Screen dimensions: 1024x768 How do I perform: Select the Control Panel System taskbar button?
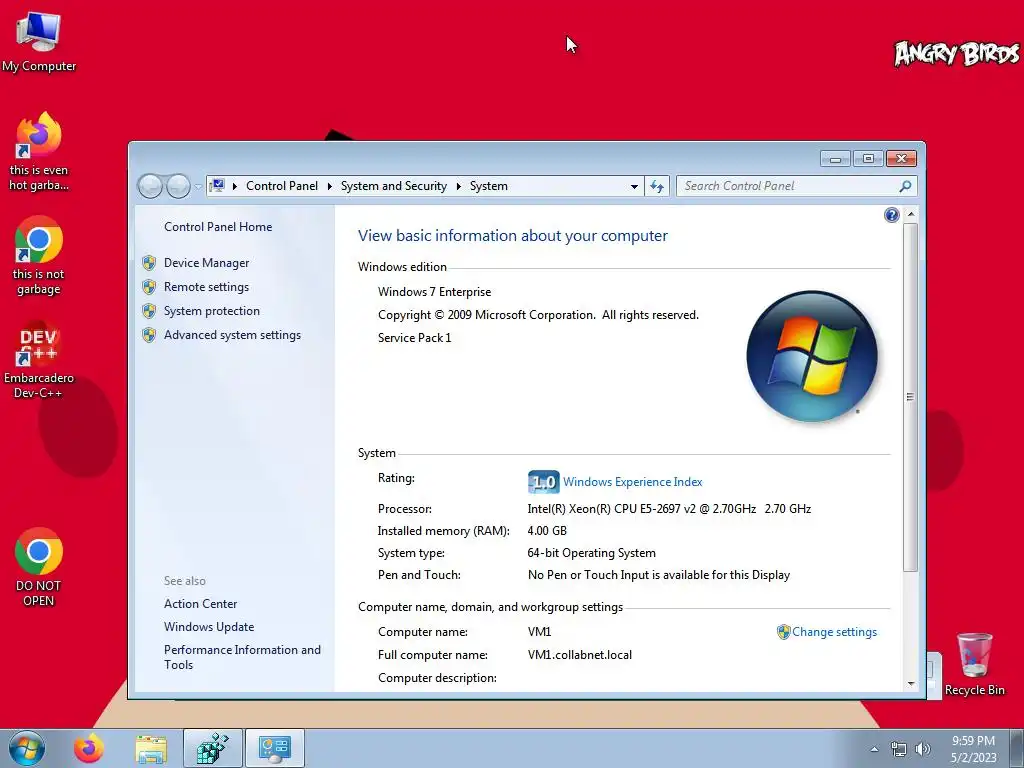[x=274, y=748]
